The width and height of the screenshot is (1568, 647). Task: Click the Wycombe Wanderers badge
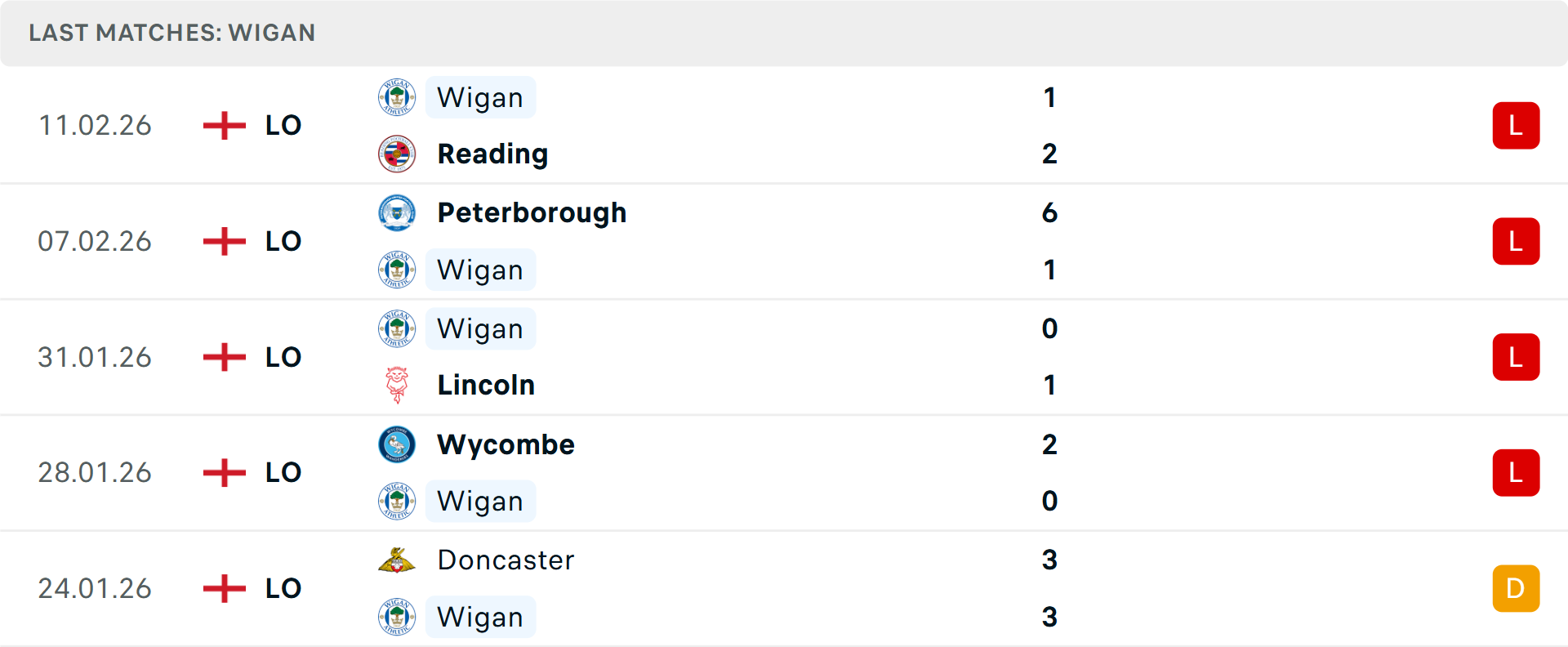pyautogui.click(x=397, y=444)
